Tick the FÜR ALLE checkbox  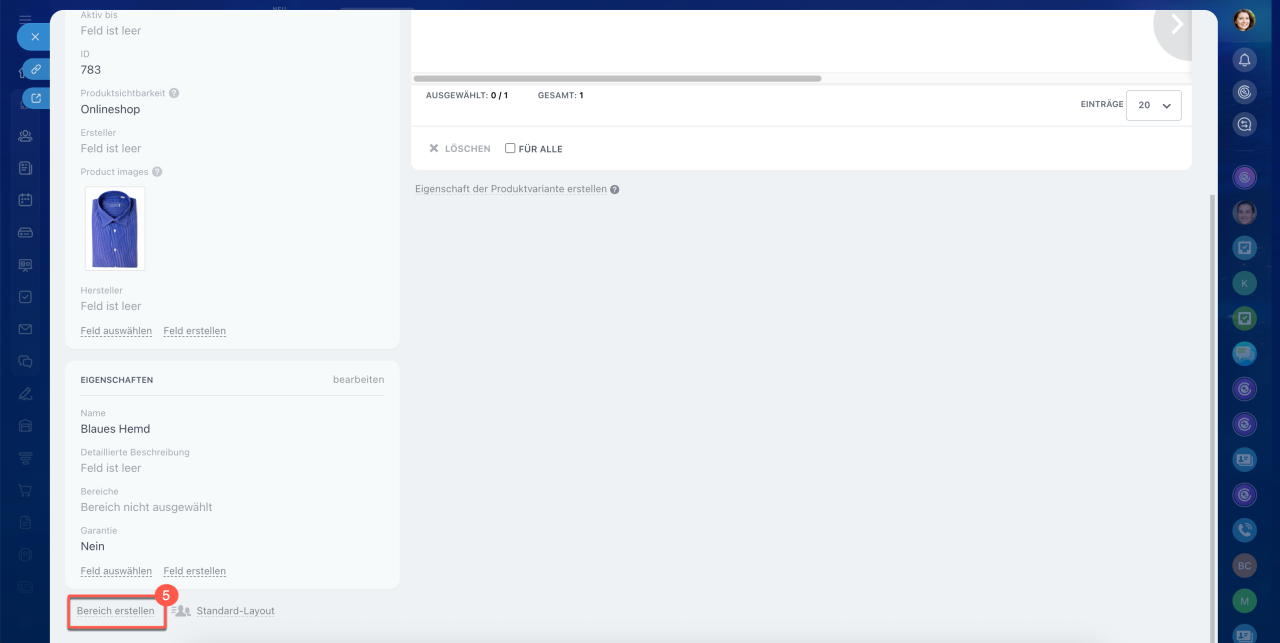pyautogui.click(x=510, y=148)
